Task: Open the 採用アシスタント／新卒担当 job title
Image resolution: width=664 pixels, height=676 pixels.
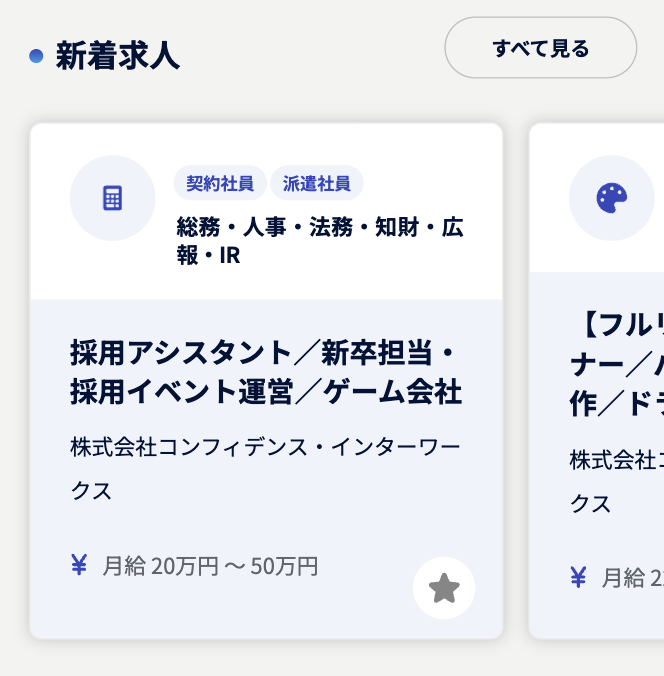Action: (x=266, y=372)
